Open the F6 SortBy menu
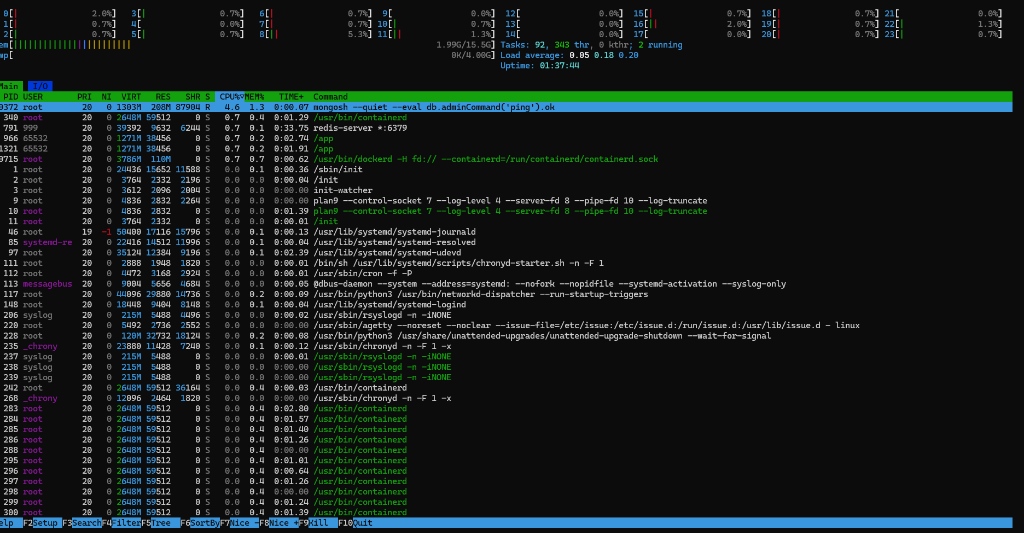This screenshot has width=1024, height=533. pyautogui.click(x=199, y=523)
